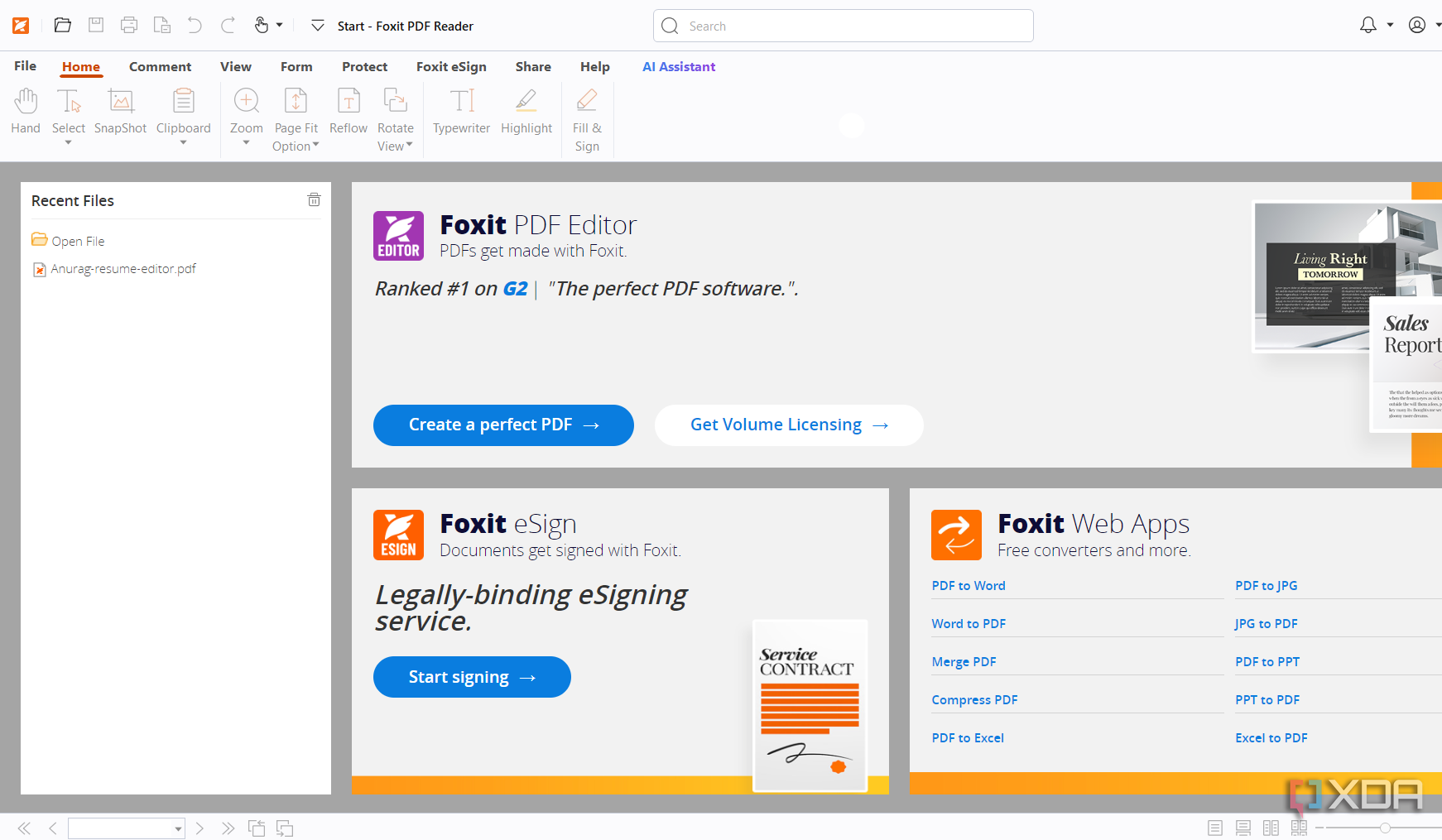Adjust the zoom slider handle

[1385, 828]
